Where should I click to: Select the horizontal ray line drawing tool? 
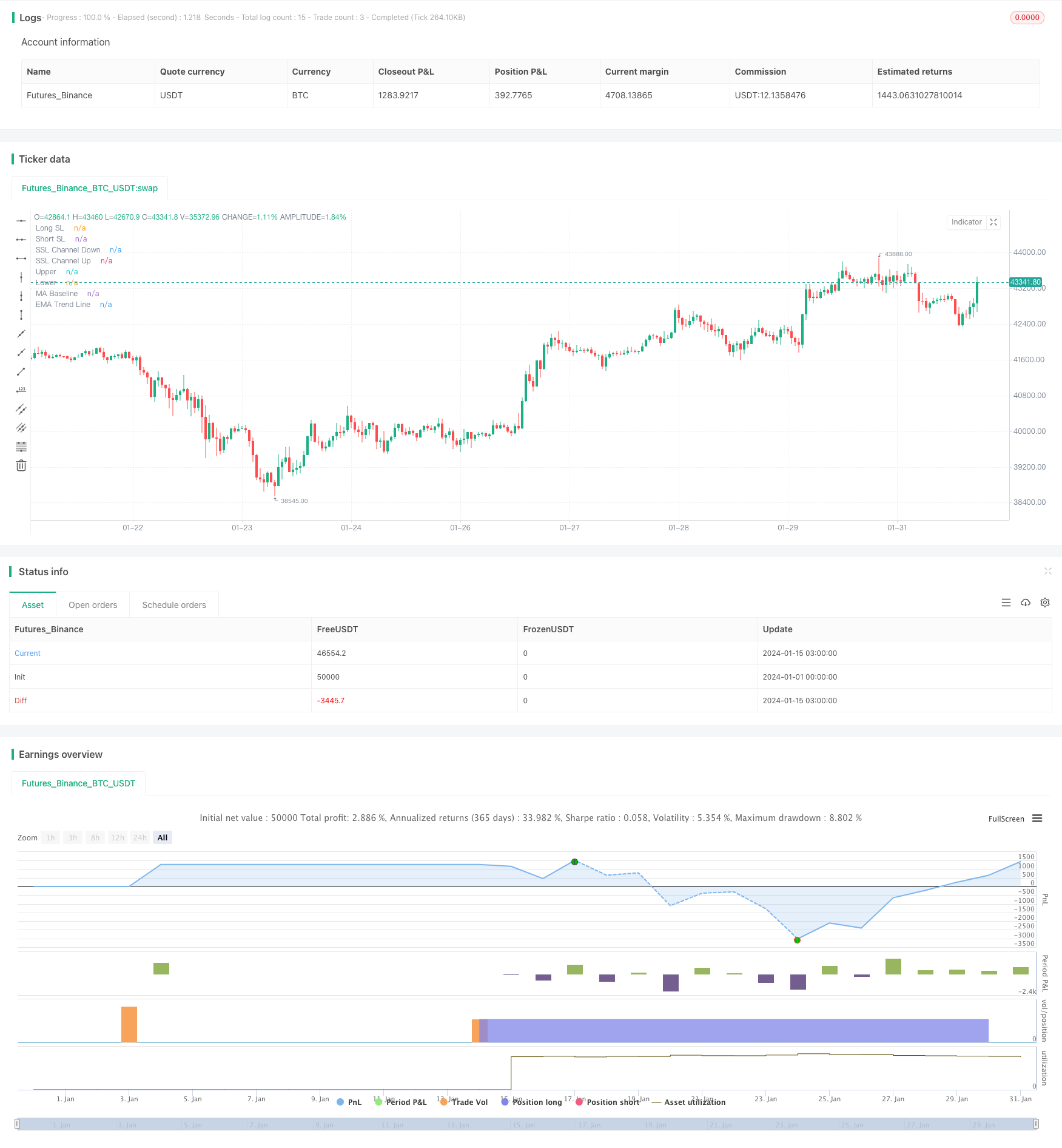click(x=21, y=240)
